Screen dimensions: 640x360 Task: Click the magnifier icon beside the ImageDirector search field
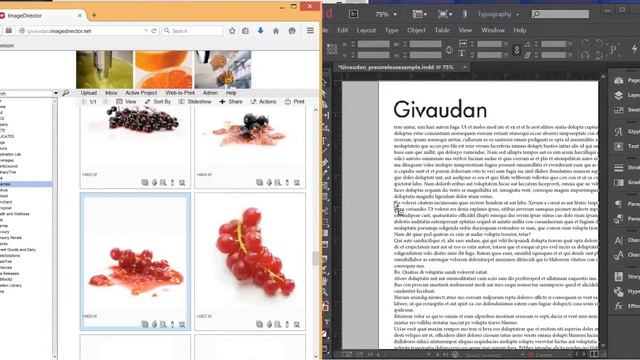click(66, 93)
